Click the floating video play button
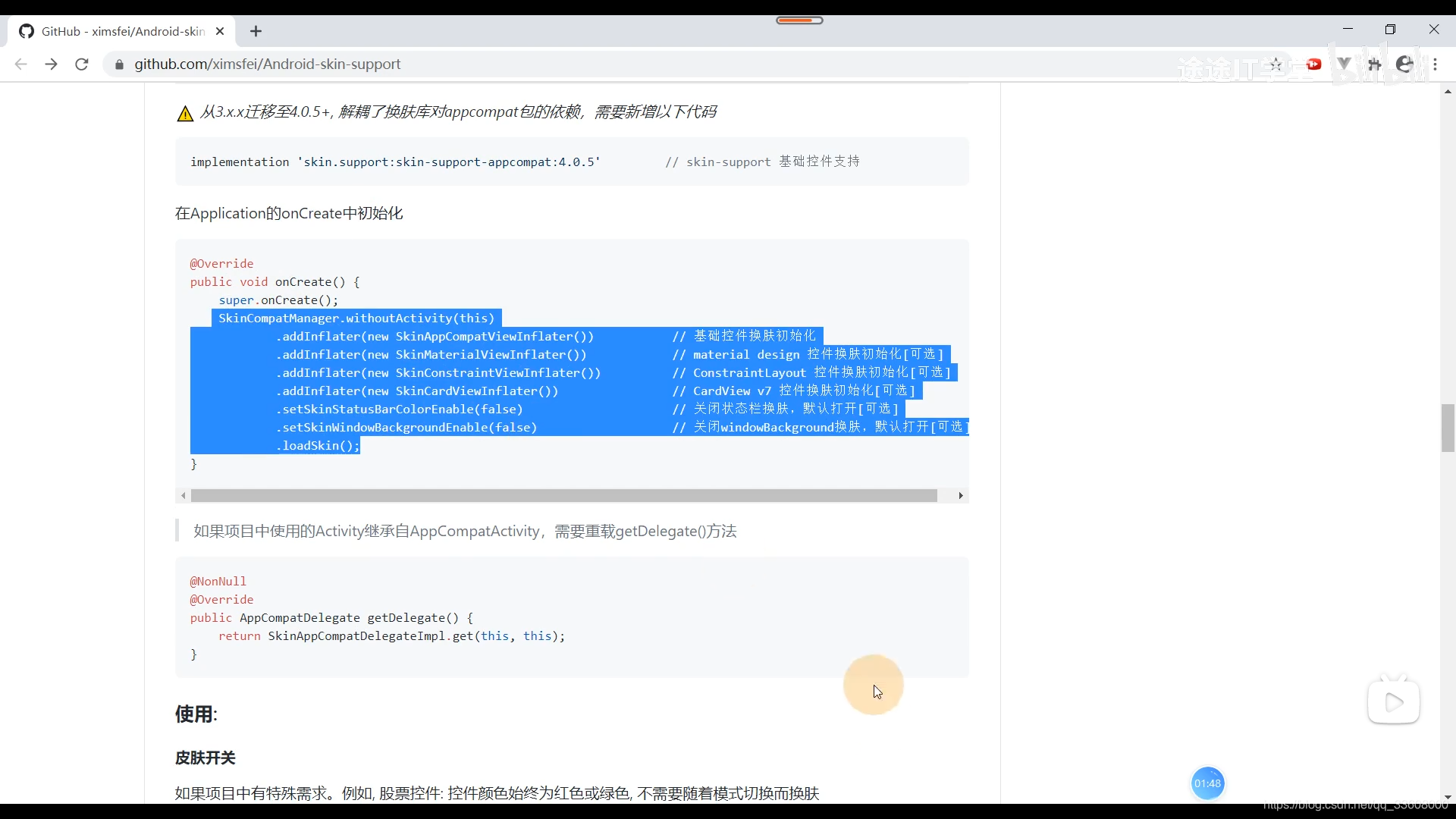 tap(1394, 701)
